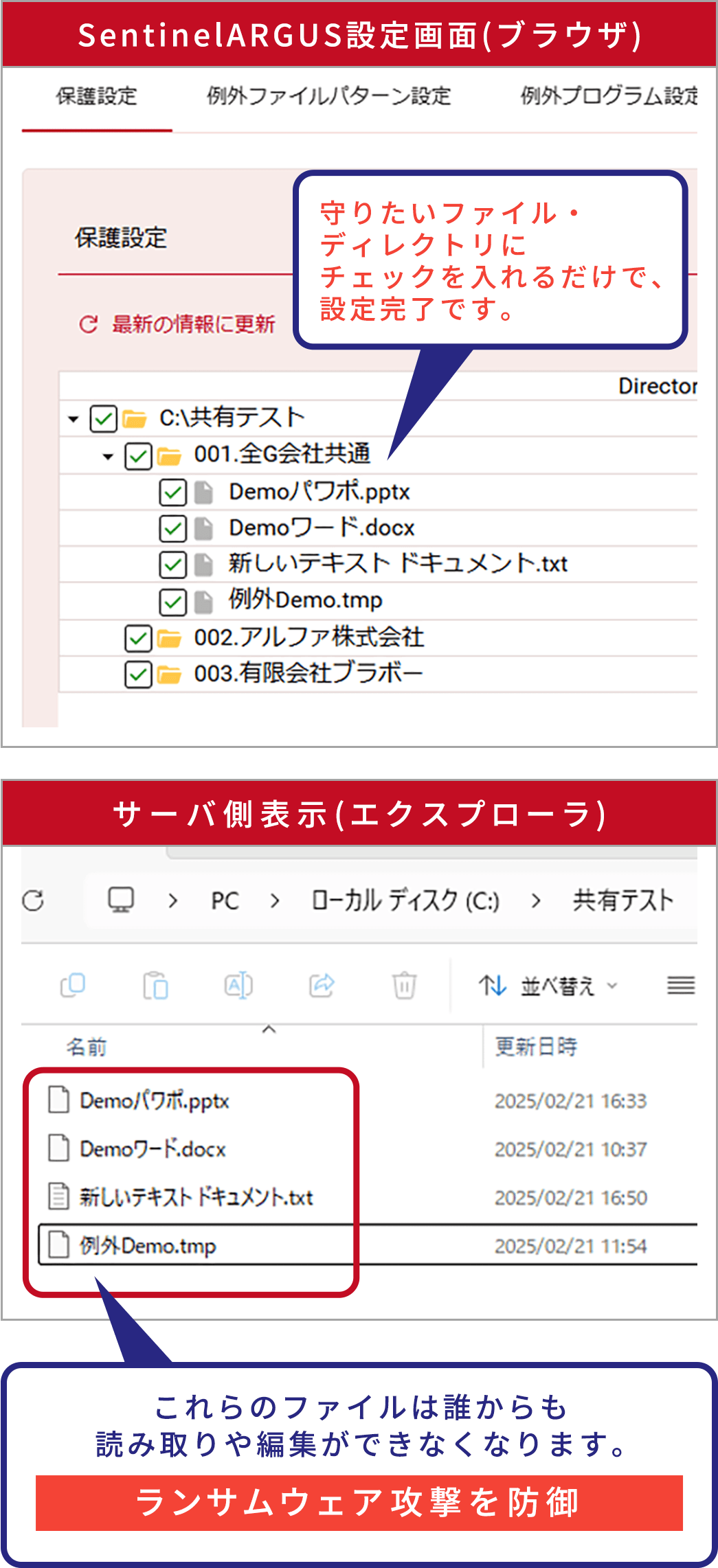The height and width of the screenshot is (1568, 718).
Task: Click the Copy icon in Explorer toolbar
Action: [73, 986]
